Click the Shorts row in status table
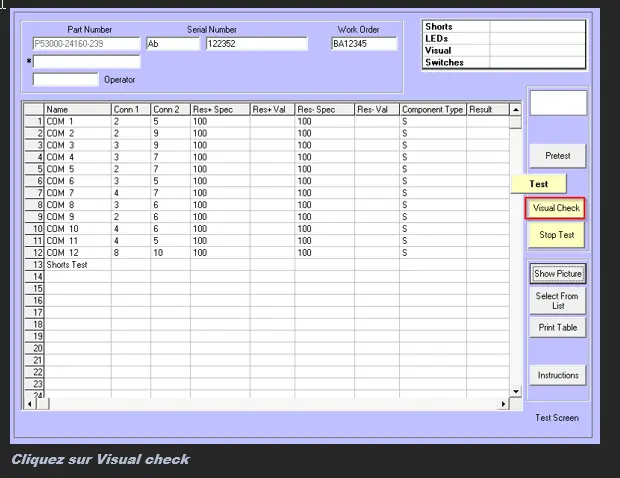This screenshot has width=620, height=478. tap(504, 27)
